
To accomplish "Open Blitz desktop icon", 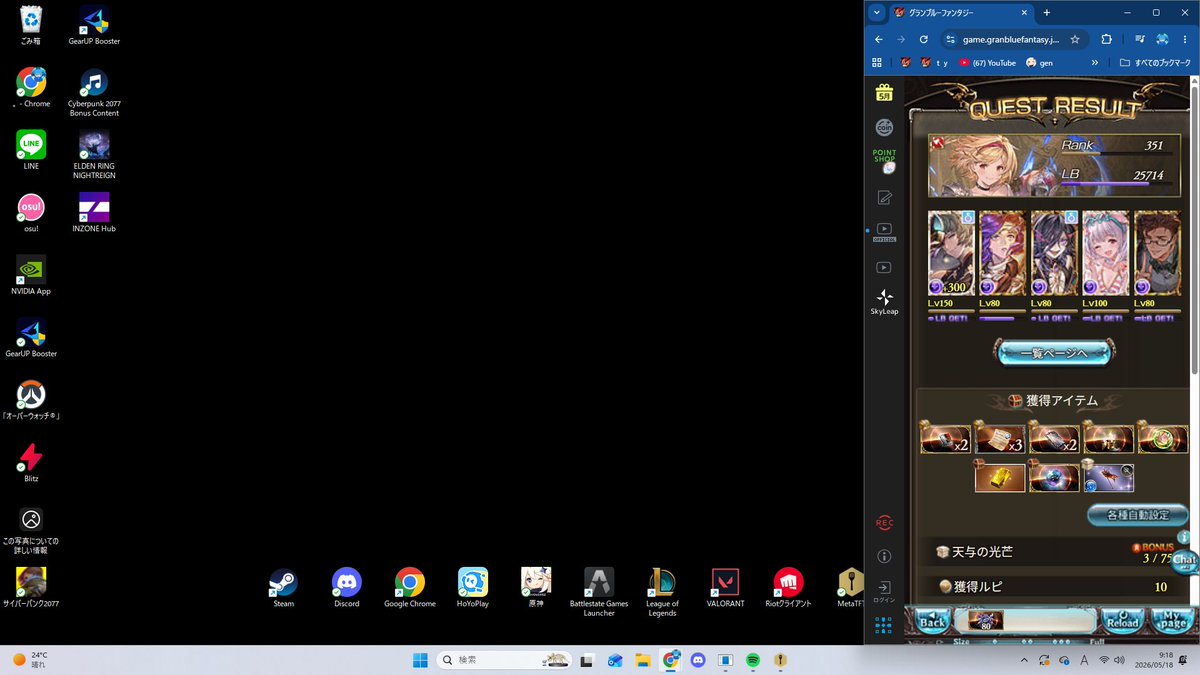I will [x=31, y=463].
